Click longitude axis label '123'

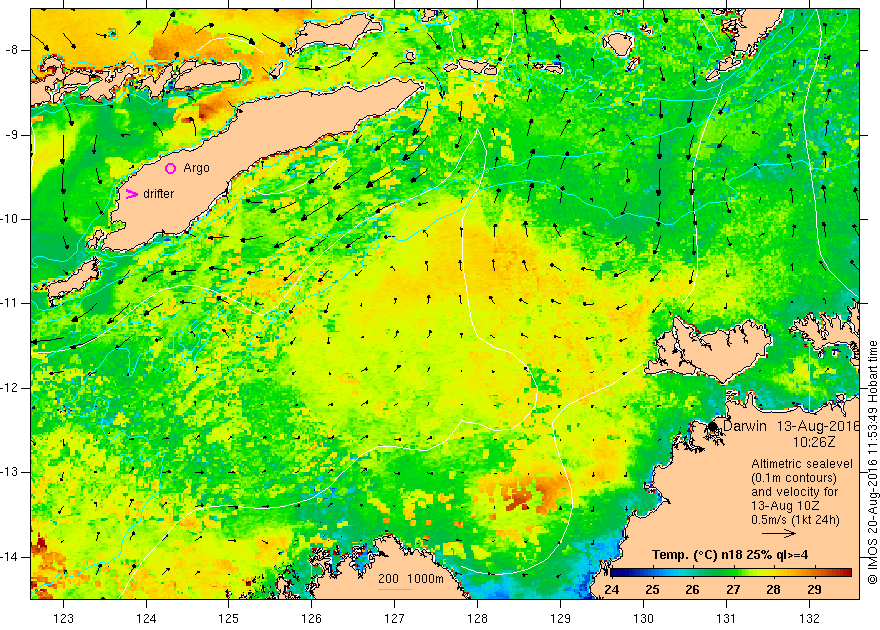point(63,618)
